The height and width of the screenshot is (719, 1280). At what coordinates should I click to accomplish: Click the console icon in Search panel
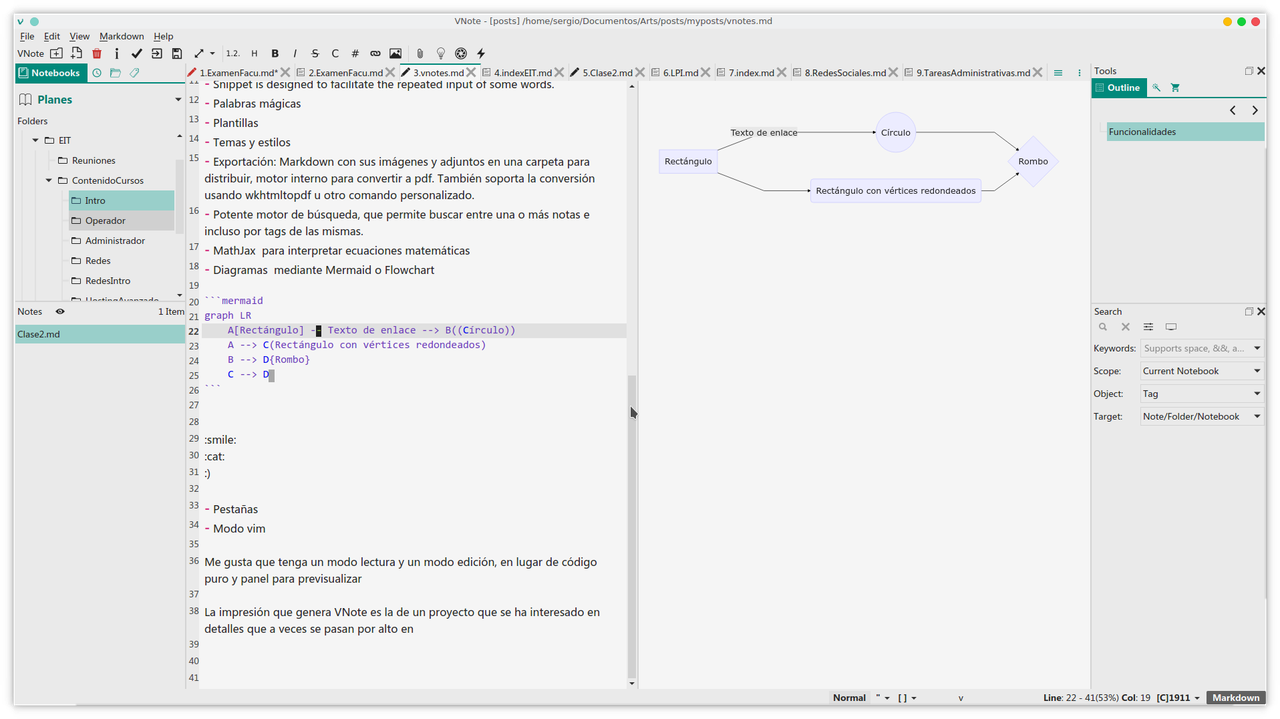coord(1171,327)
